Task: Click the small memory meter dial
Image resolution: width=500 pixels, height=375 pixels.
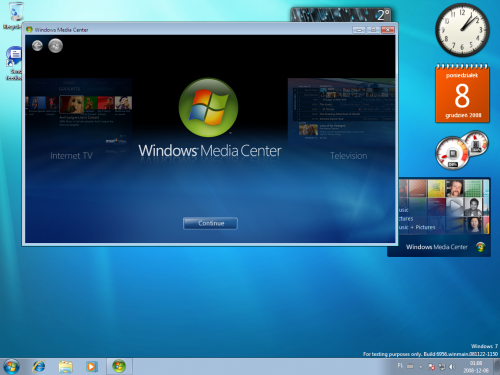Action: pyautogui.click(x=476, y=143)
